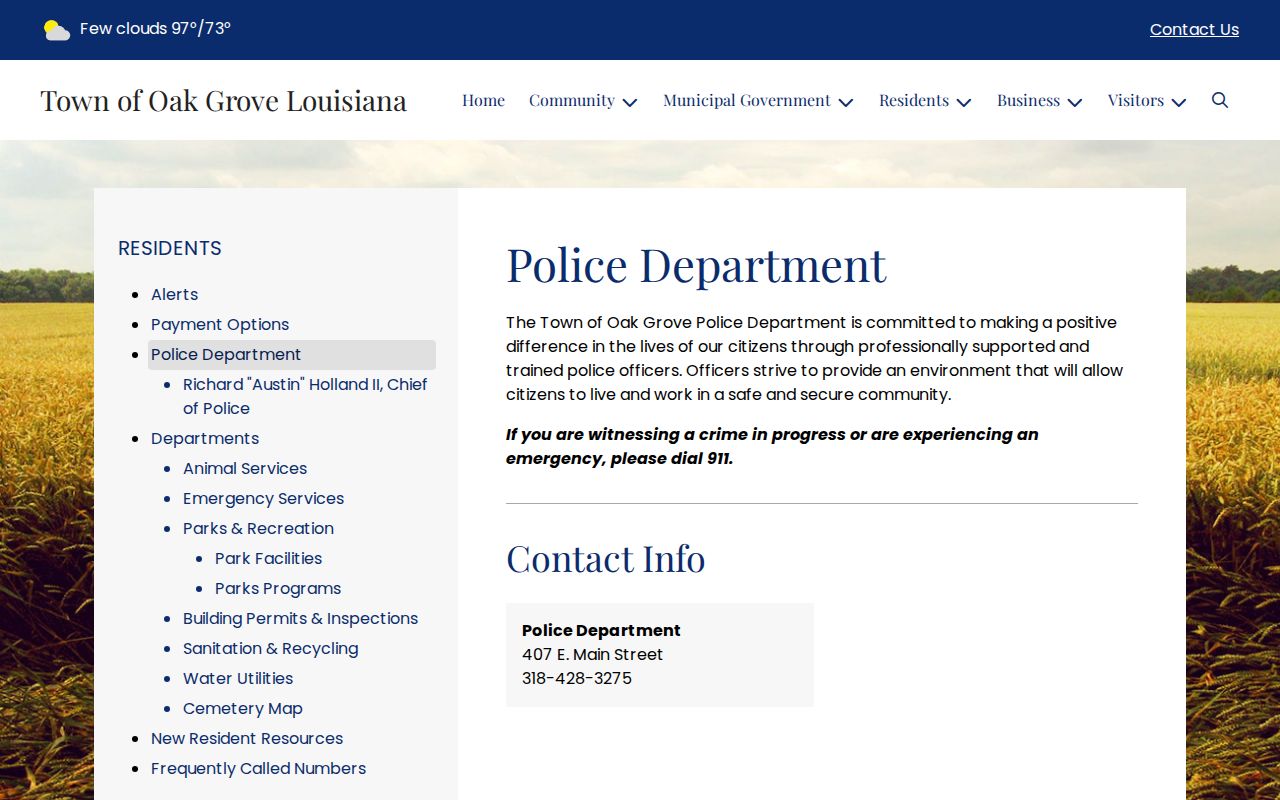Open the Water Utilities link
Viewport: 1280px width, 800px height.
(238, 678)
